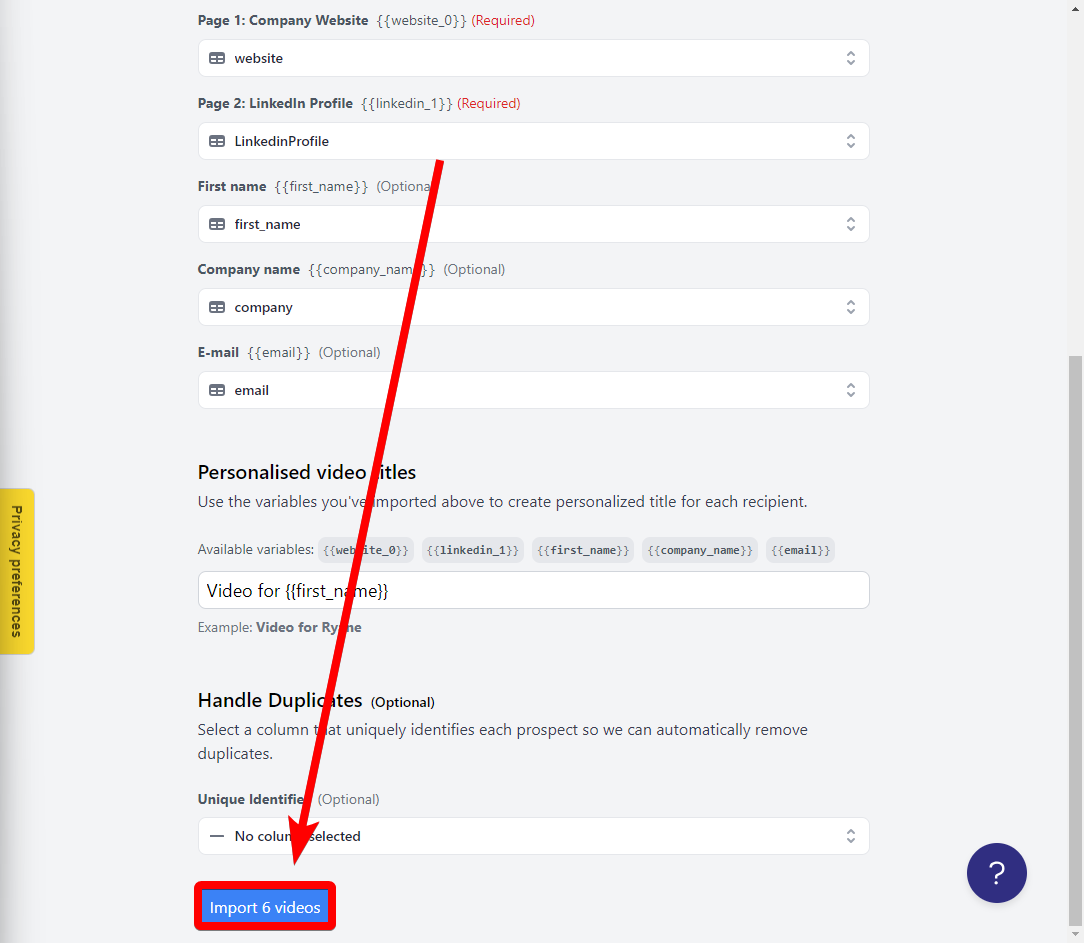Insert the {{website_0}} variable chip
Screen dimensions: 1084x943
[366, 550]
